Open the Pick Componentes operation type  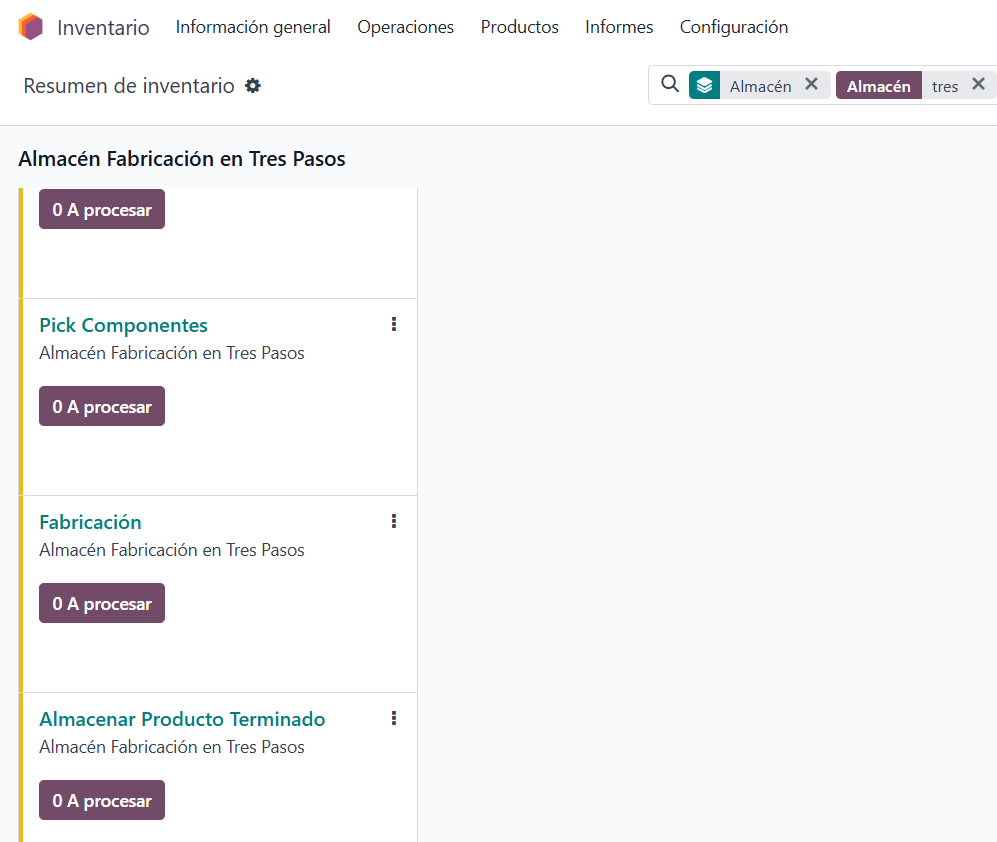[x=123, y=325]
